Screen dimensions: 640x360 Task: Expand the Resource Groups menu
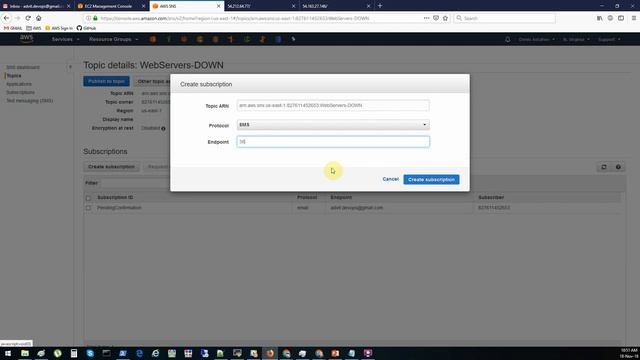point(113,39)
